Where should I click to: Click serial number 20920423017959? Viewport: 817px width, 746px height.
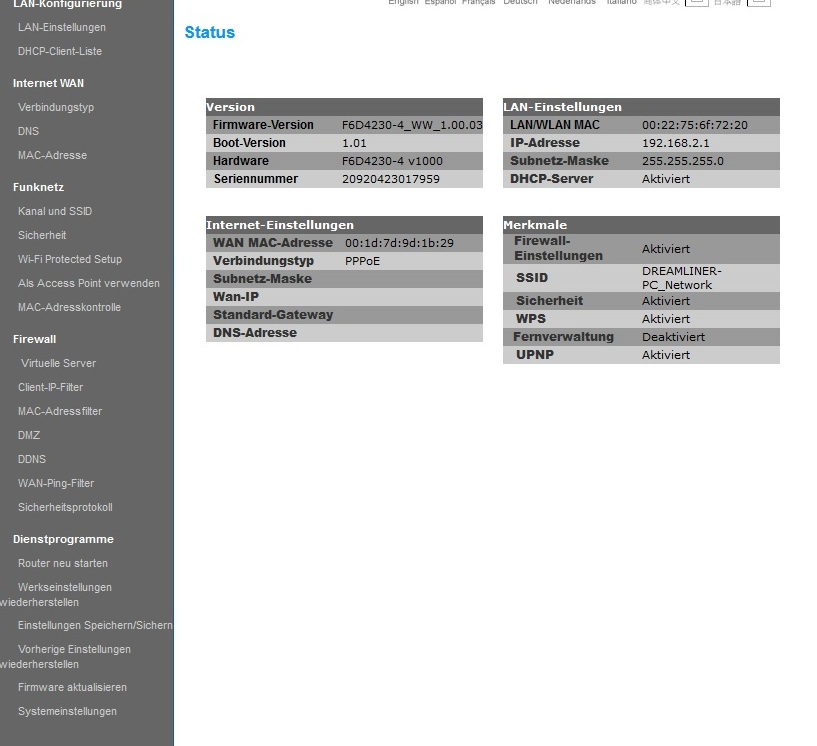(391, 179)
